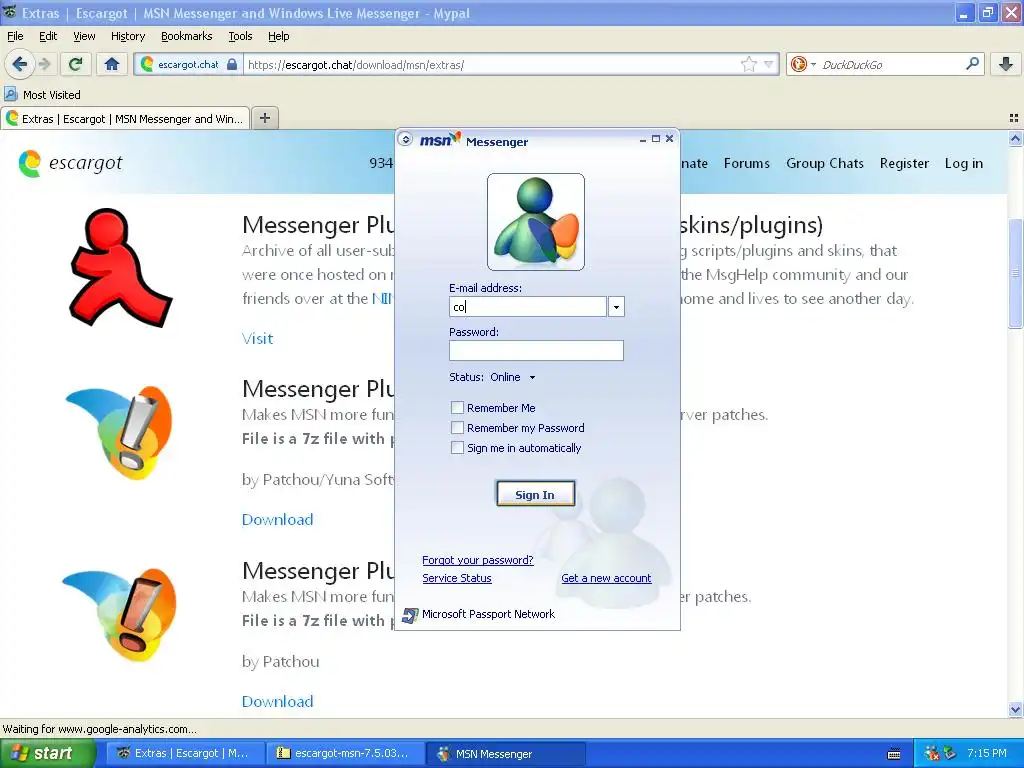Open Group Chats in the site navigation

pyautogui.click(x=825, y=163)
